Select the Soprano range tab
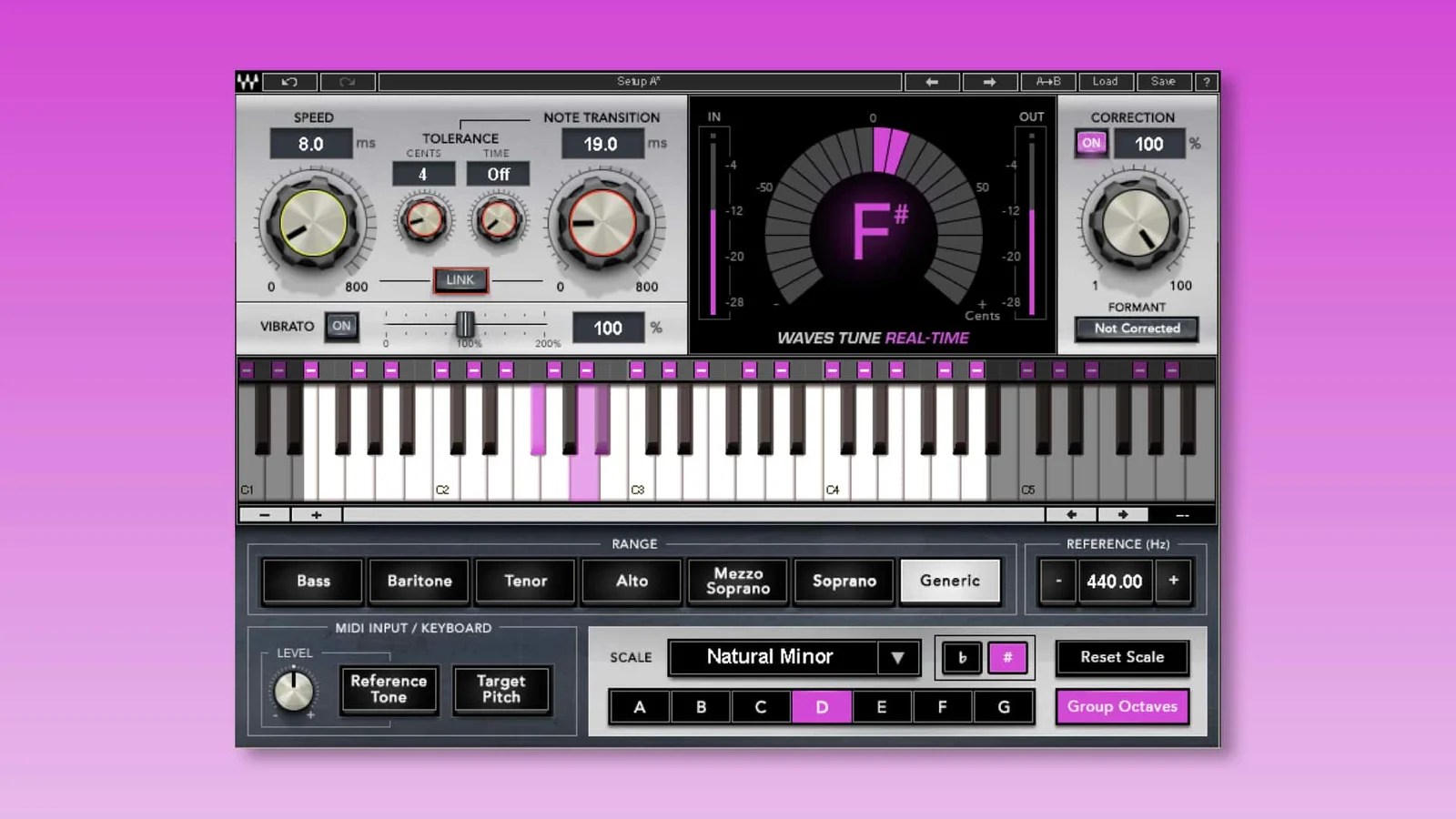The image size is (1456, 819). pyautogui.click(x=844, y=581)
